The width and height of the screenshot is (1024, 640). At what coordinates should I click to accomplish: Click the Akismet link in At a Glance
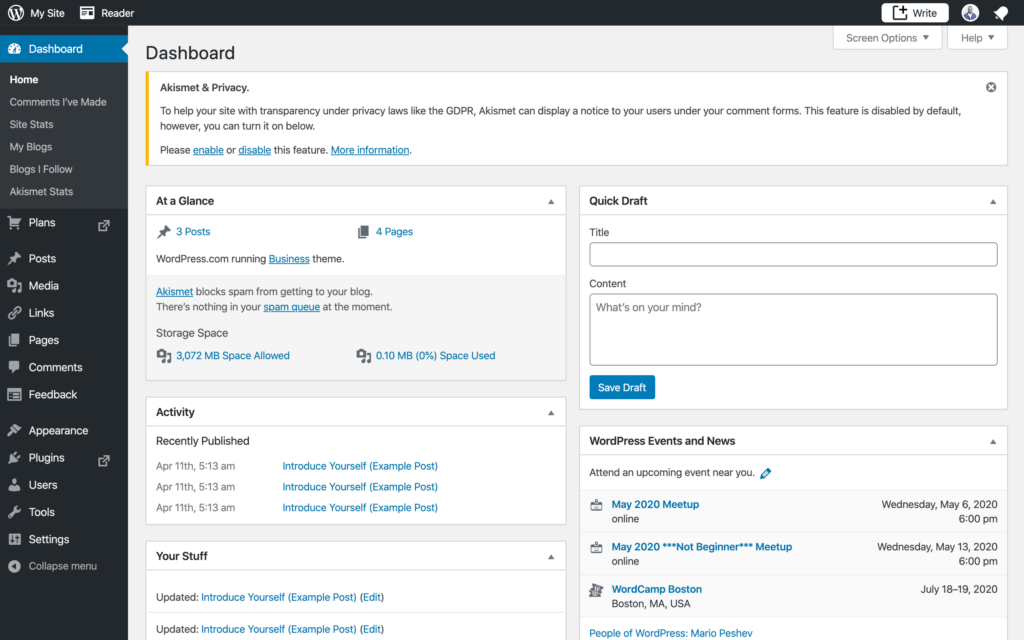(174, 292)
